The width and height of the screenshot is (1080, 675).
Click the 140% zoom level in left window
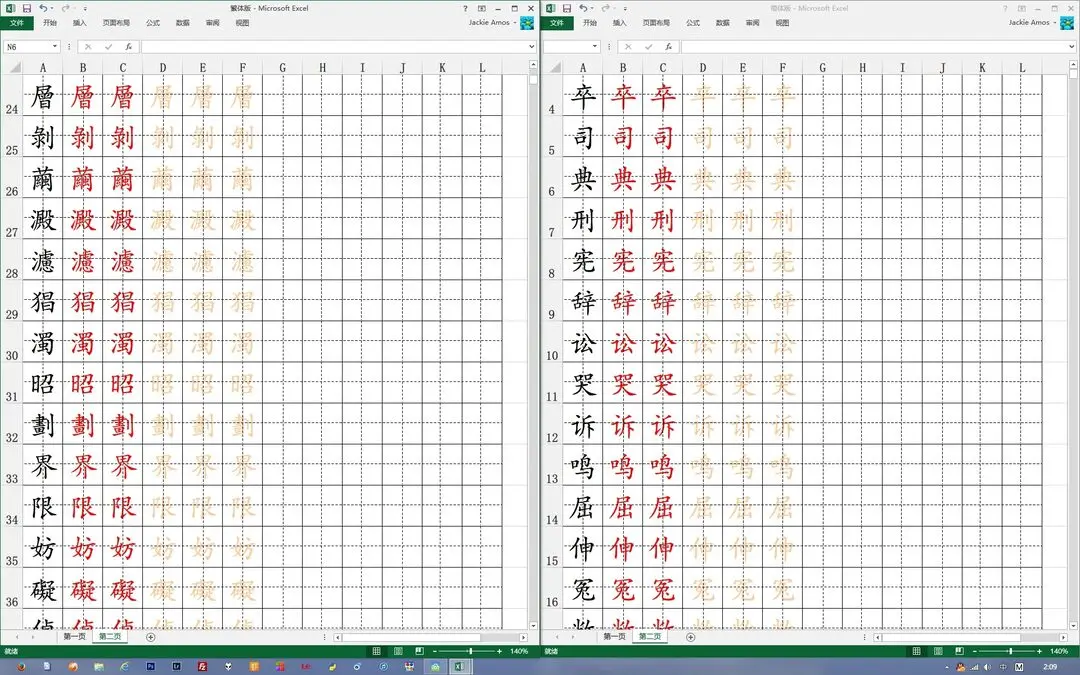coord(519,651)
